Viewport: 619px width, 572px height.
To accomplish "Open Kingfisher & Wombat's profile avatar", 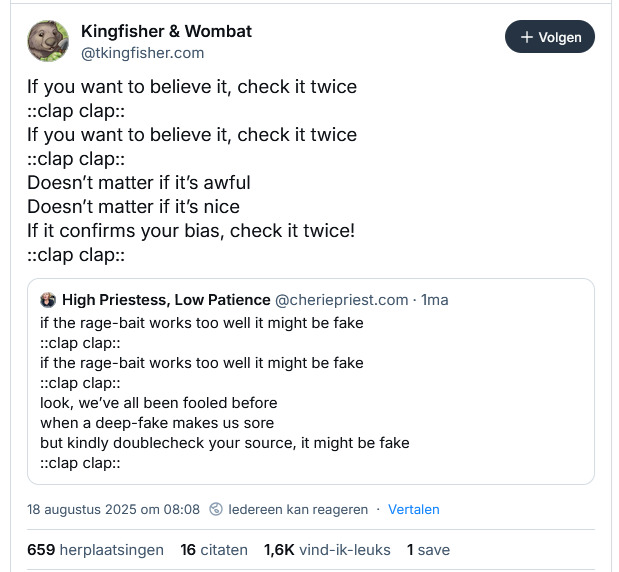I will click(x=48, y=42).
